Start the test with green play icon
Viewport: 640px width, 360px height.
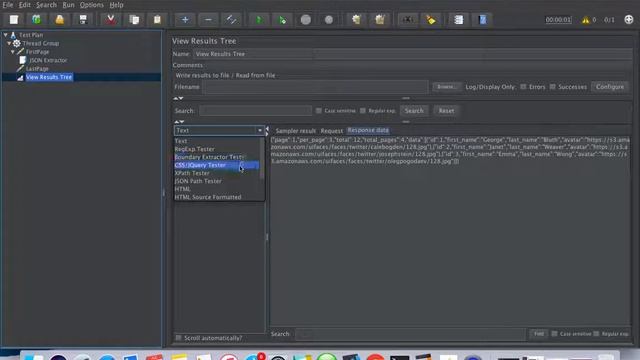click(259, 20)
